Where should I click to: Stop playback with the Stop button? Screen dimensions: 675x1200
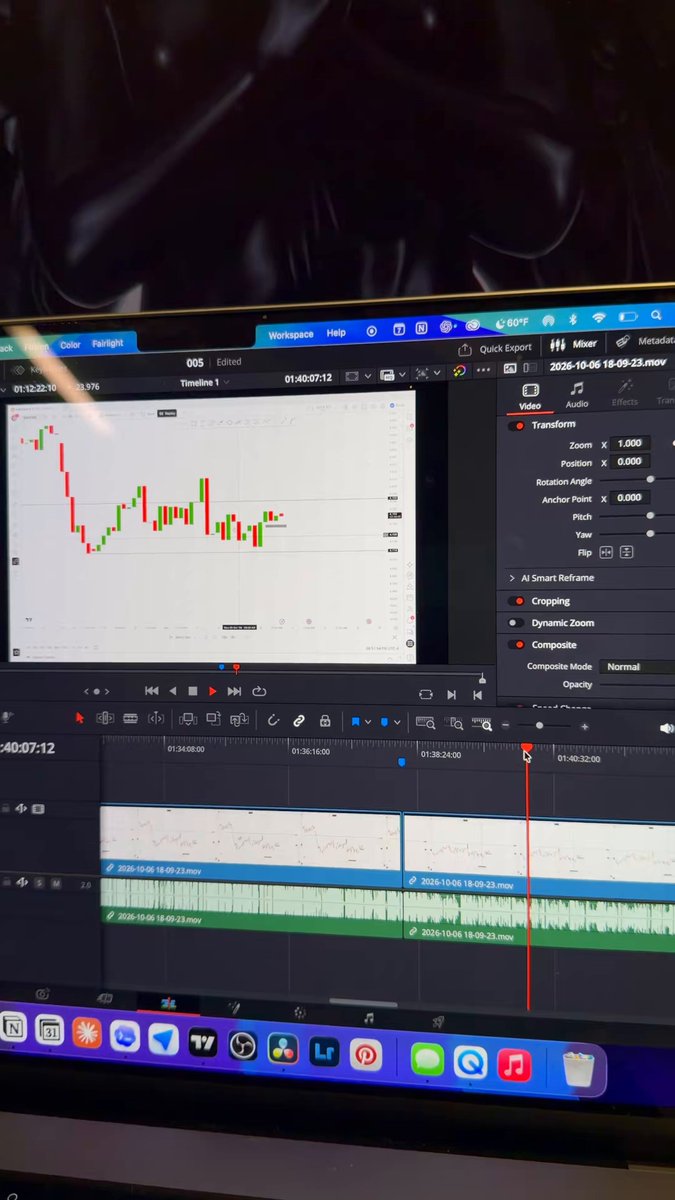[x=192, y=691]
